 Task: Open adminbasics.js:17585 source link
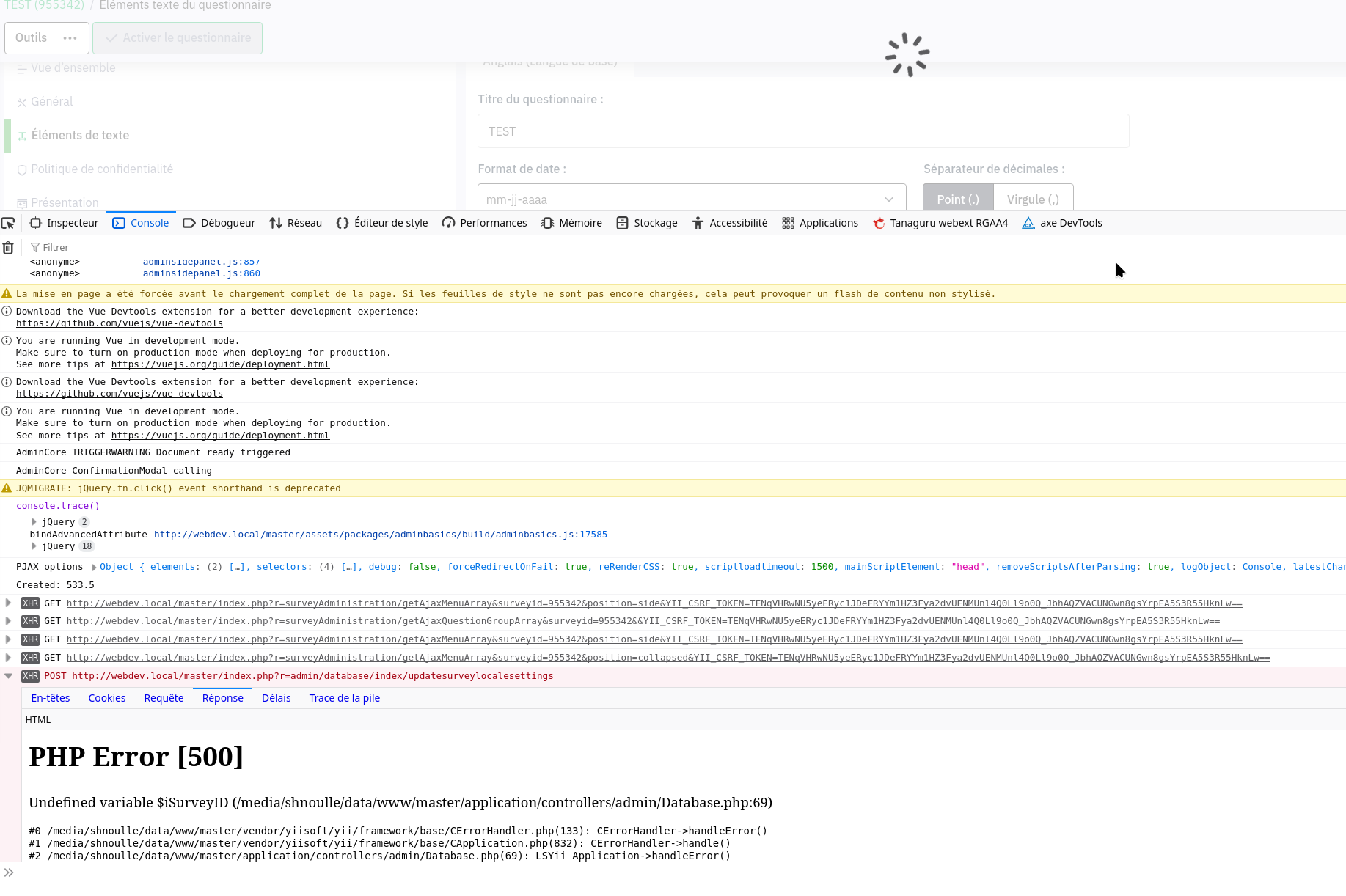pos(381,535)
